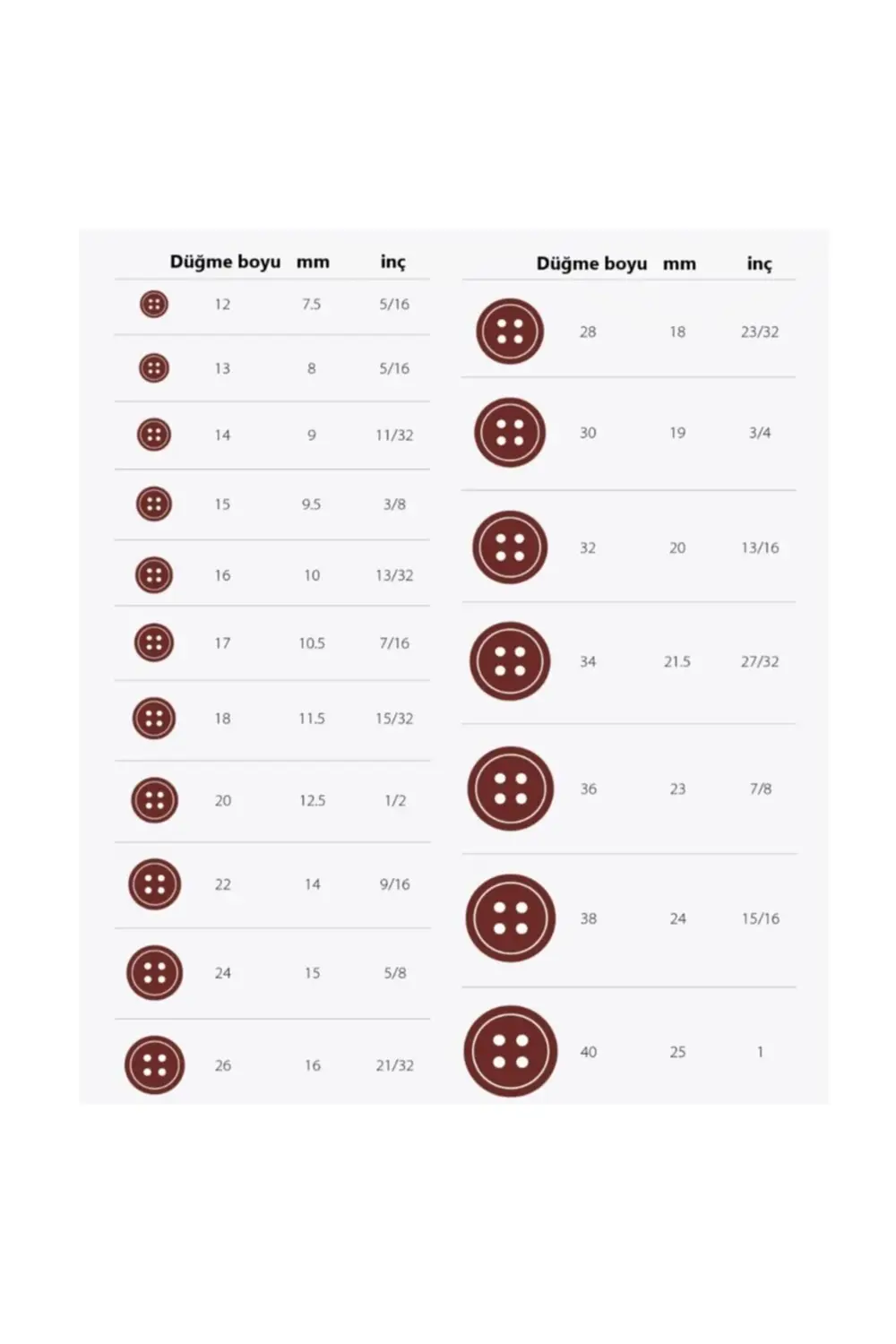This screenshot has height=1344, width=896.
Task: Click the size 22 button icon
Action: pyautogui.click(x=154, y=884)
